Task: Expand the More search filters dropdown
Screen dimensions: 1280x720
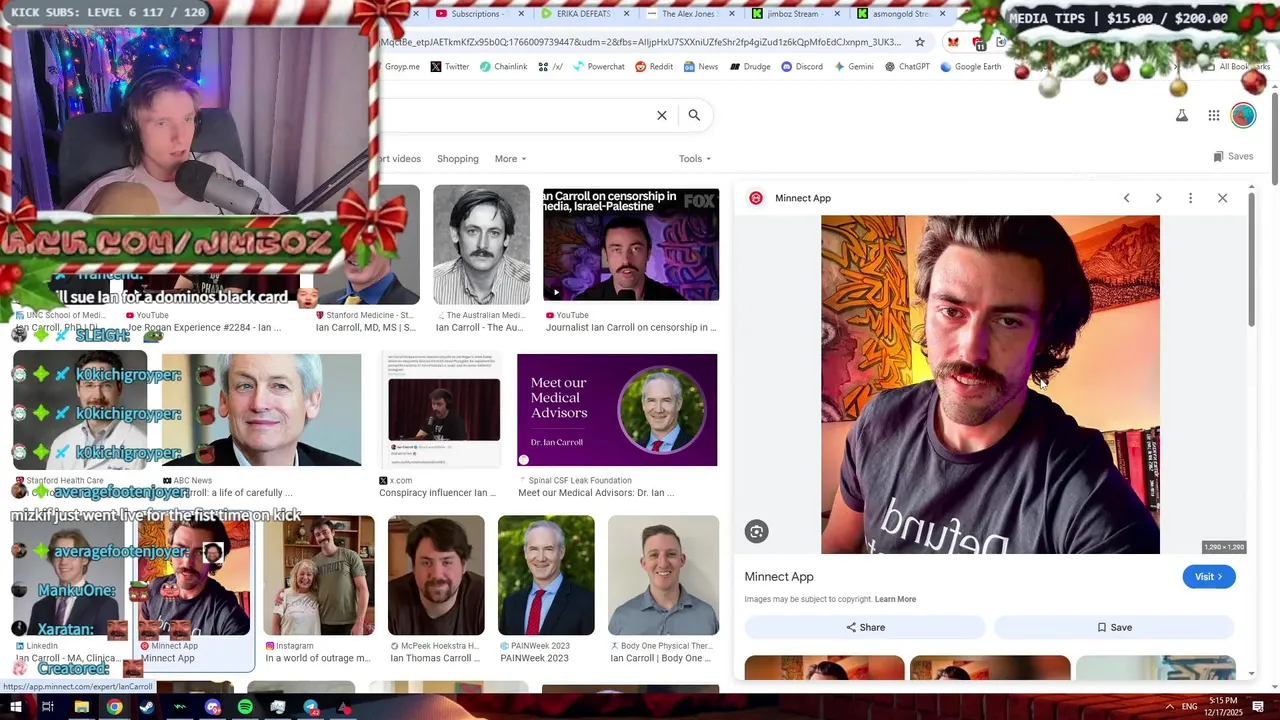Action: coord(510,159)
